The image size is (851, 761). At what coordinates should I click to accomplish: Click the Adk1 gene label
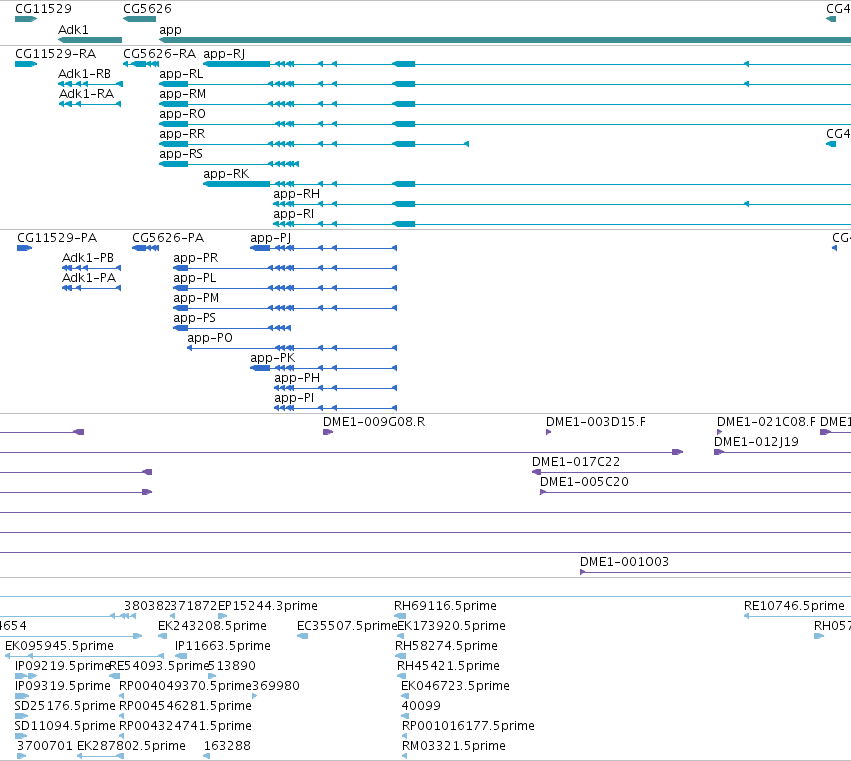pyautogui.click(x=73, y=30)
